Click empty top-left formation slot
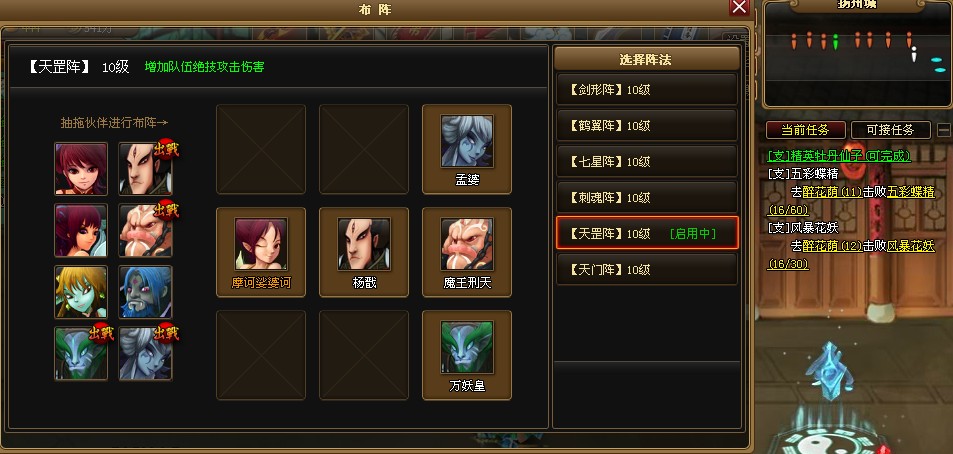Image resolution: width=953 pixels, height=454 pixels. tap(261, 149)
